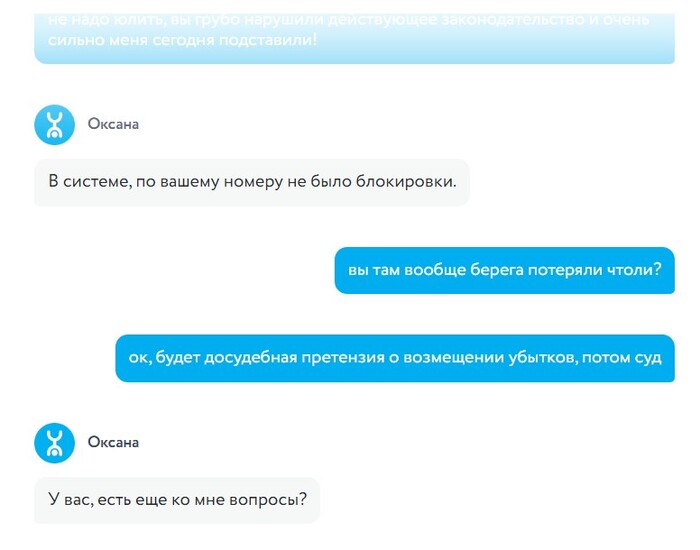Click the word 'блокировки' in Оксана's reply
700x550 pixels.
[x=406, y=182]
